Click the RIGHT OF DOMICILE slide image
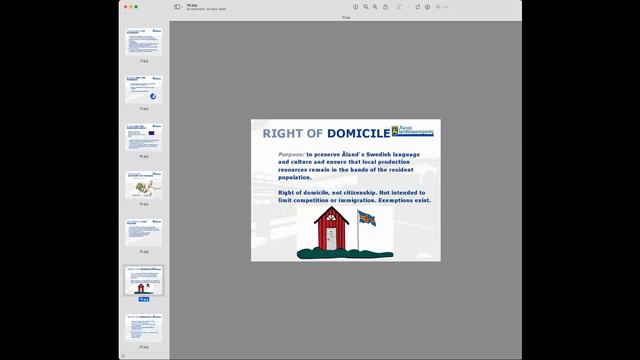Viewport: 640px width, 360px height. pyautogui.click(x=346, y=190)
